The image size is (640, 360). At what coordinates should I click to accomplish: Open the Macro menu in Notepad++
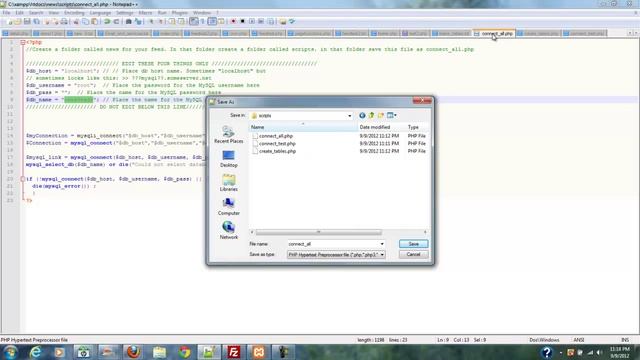[145, 13]
